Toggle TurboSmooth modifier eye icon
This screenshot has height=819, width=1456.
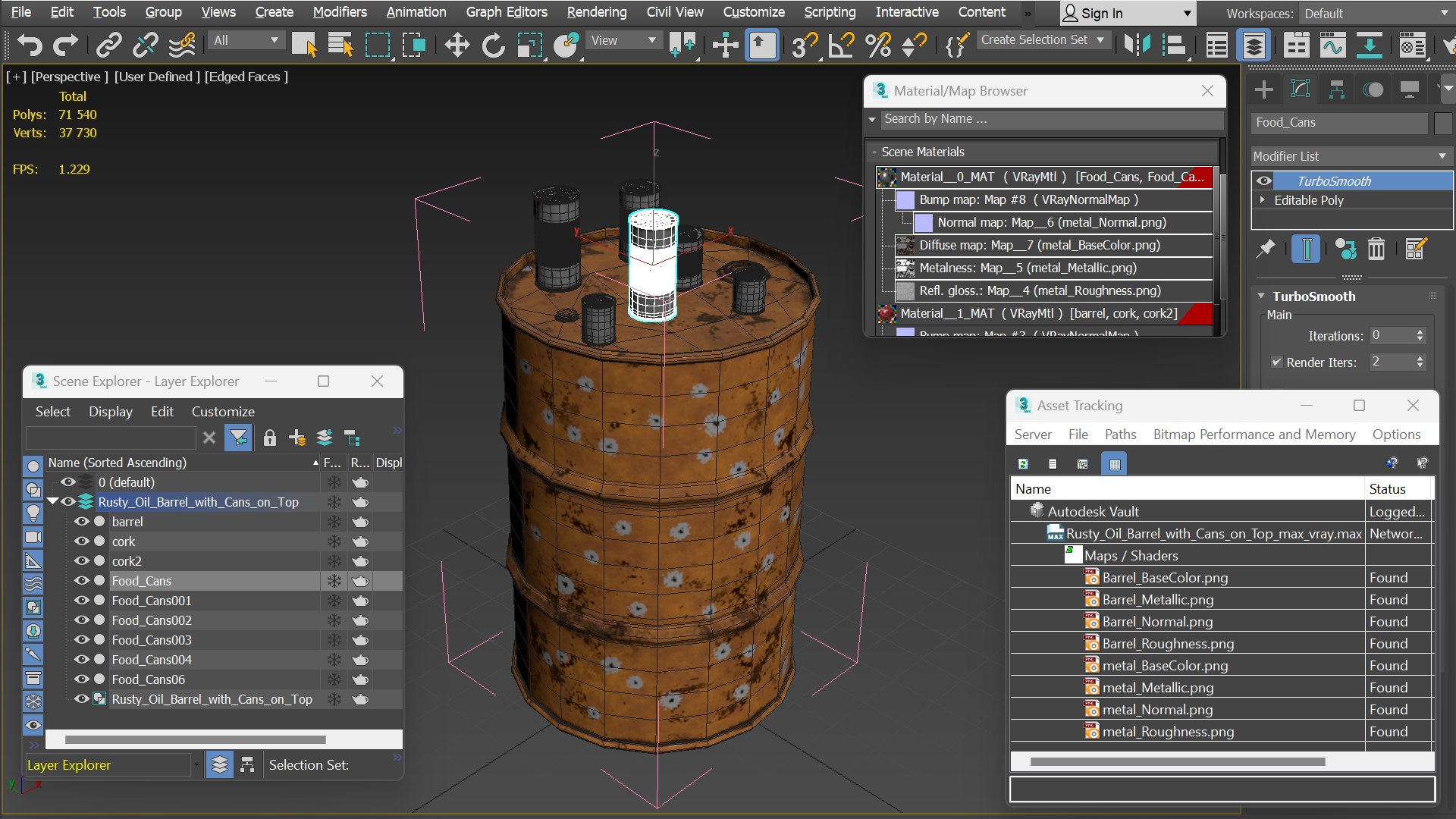pos(1263,180)
